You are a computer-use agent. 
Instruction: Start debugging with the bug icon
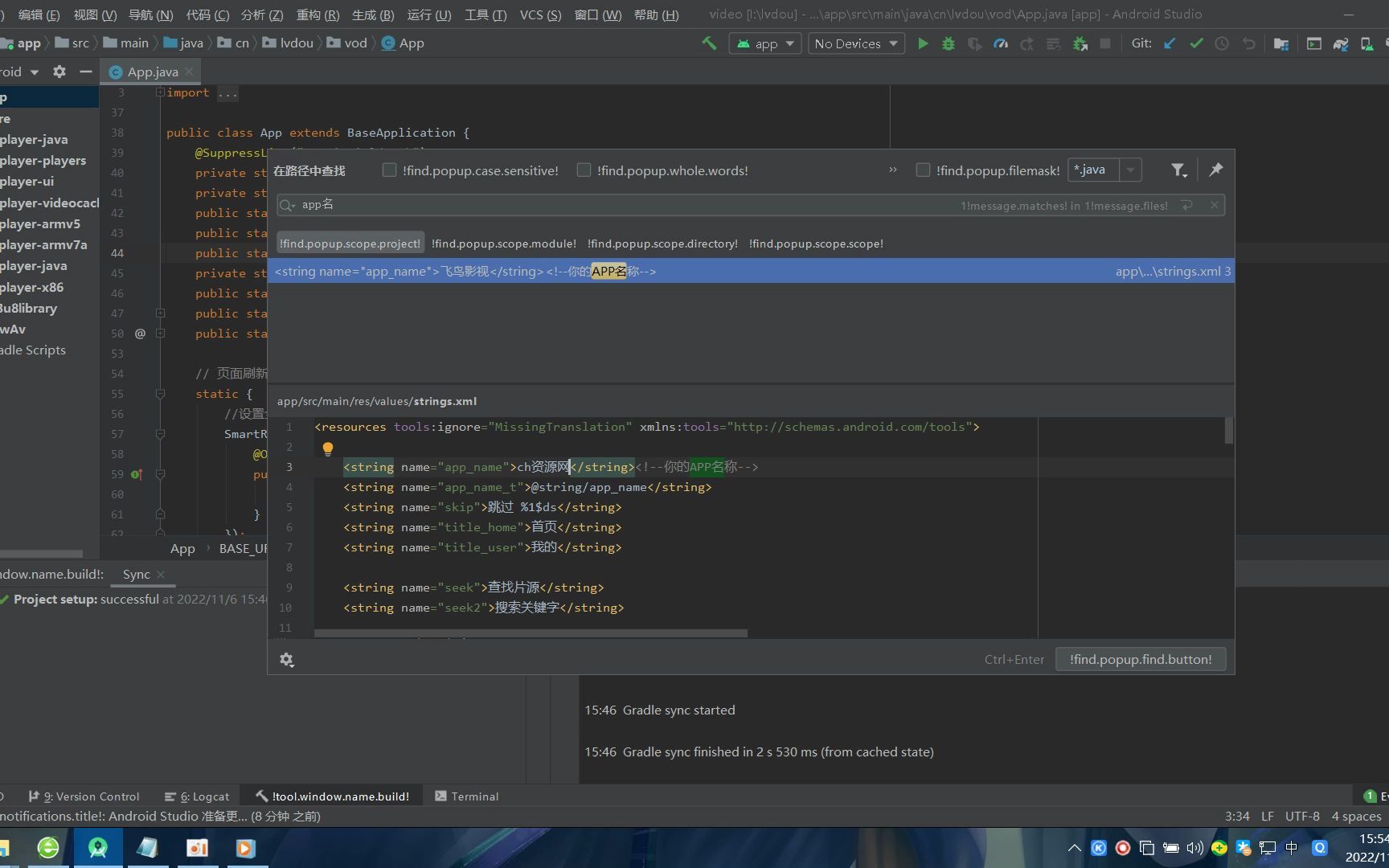(949, 43)
